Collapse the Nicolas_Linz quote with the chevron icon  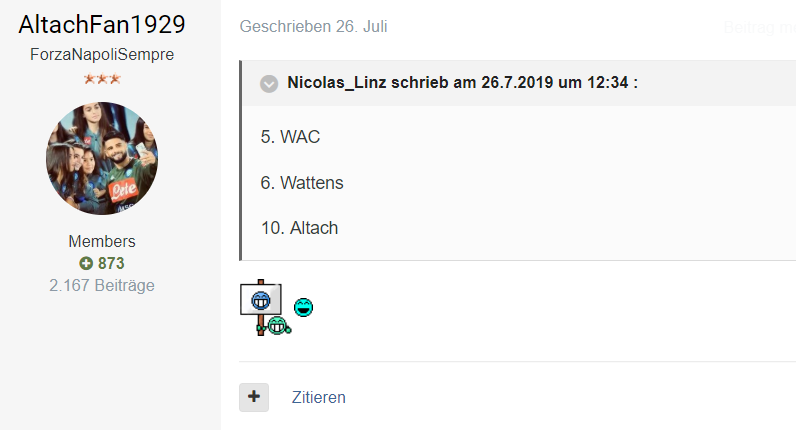(x=269, y=83)
